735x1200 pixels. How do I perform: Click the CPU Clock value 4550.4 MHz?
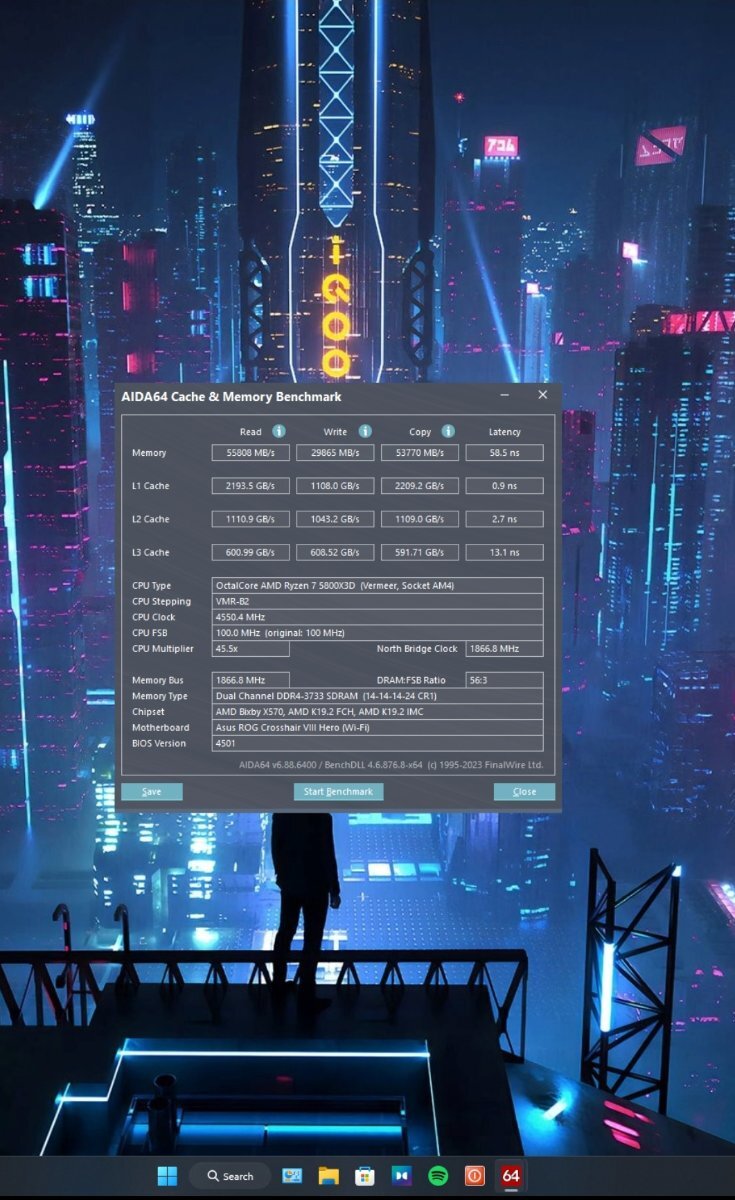pyautogui.click(x=378, y=617)
